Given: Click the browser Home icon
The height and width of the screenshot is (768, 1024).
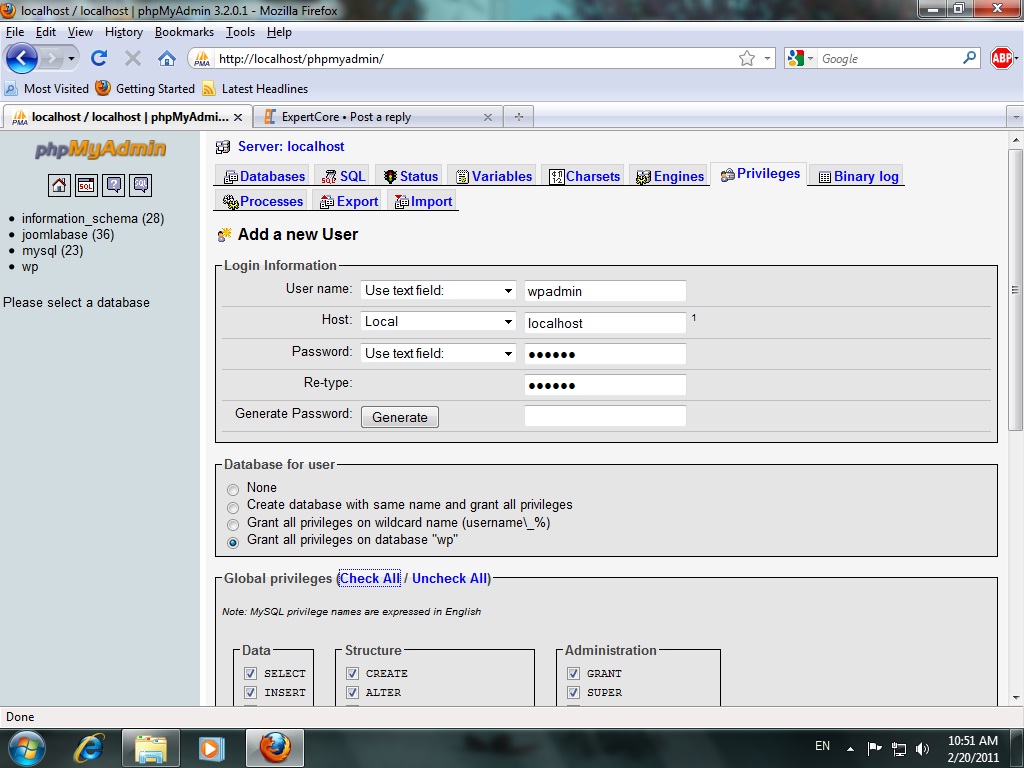Looking at the screenshot, I should [167, 58].
